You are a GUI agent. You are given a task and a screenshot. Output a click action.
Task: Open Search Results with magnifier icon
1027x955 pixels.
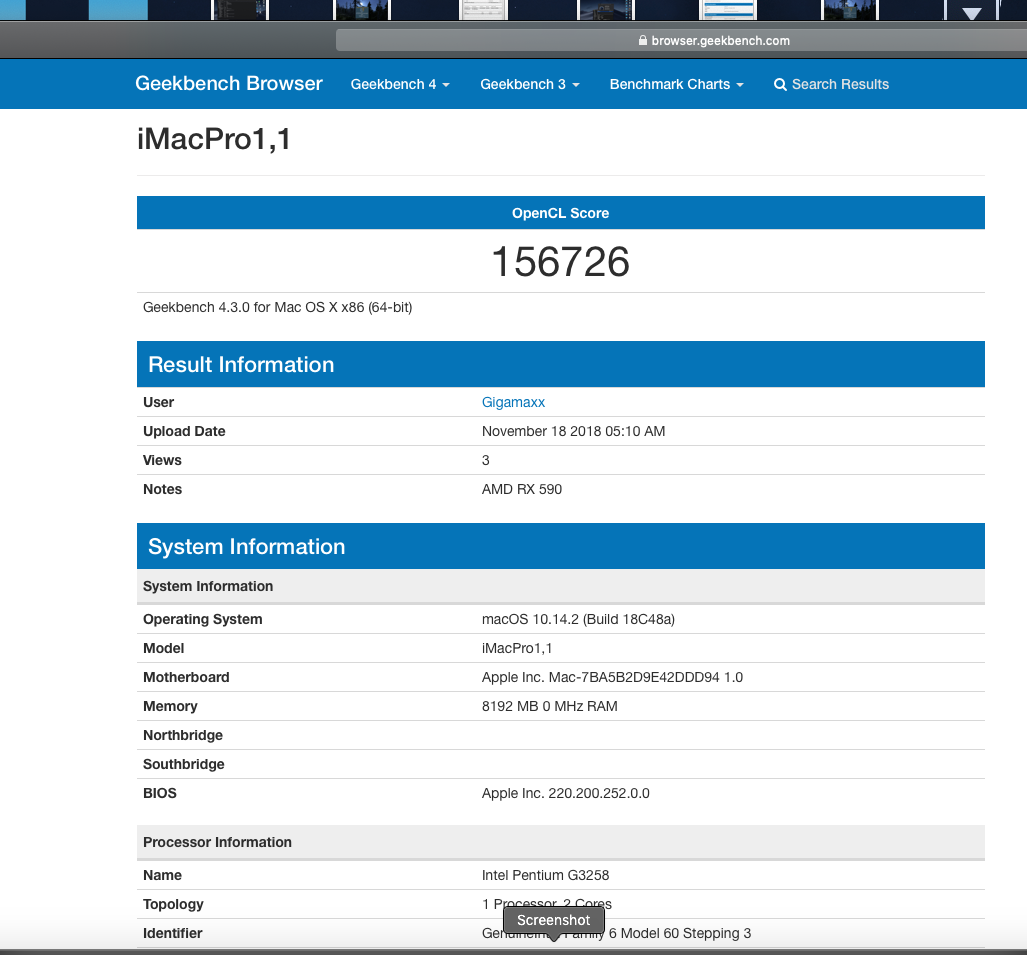(831, 84)
